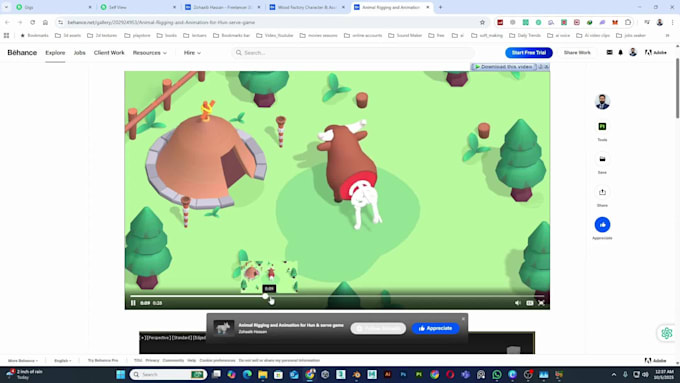Click the round blue Appreciate thumbs-up icon
Image resolution: width=680 pixels, height=383 pixels.
(602, 225)
